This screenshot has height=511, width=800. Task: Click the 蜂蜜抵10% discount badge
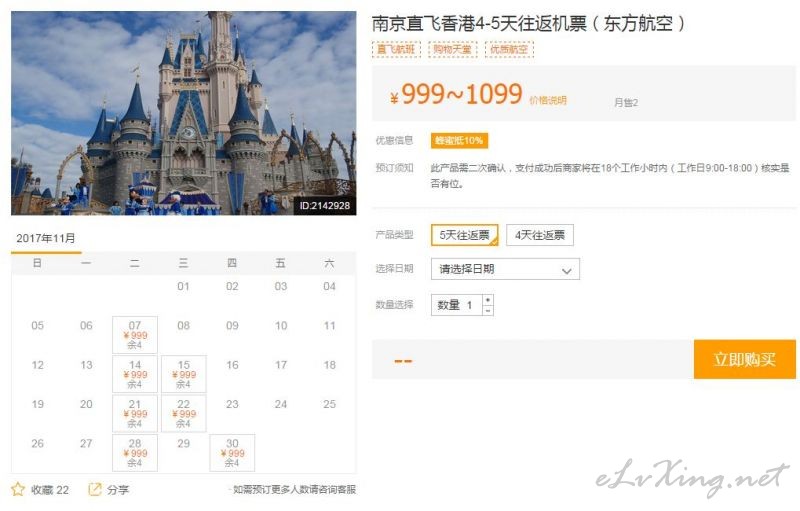click(x=459, y=141)
